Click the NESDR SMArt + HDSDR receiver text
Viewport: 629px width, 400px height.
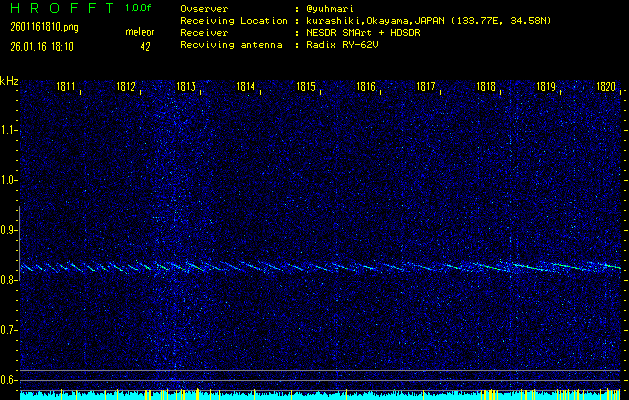[365, 33]
